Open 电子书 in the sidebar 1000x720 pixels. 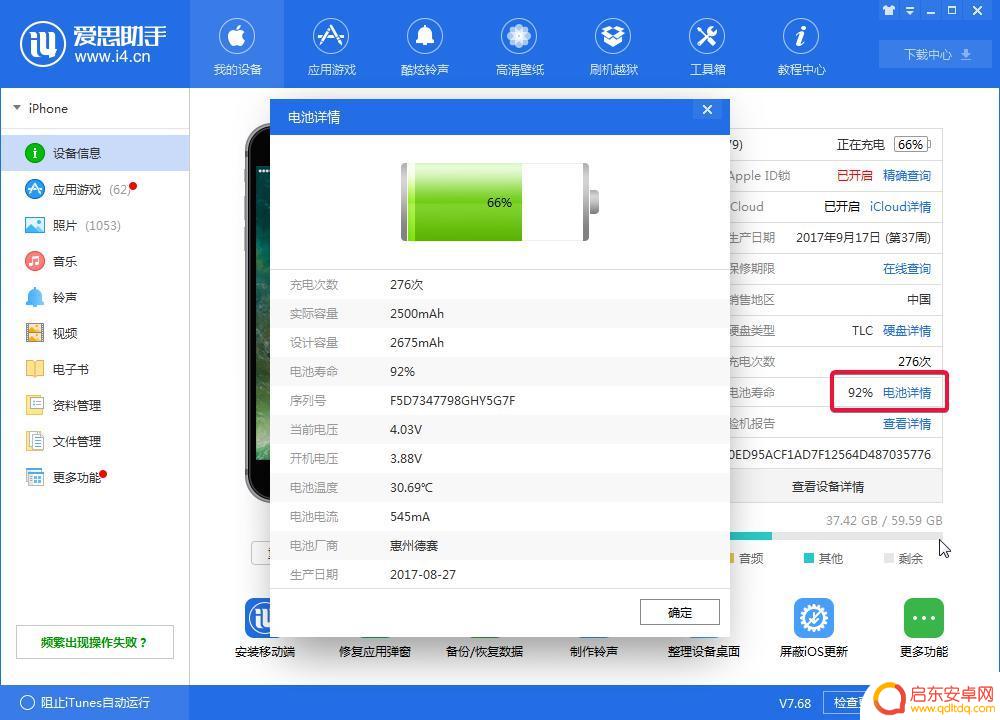pos(95,369)
